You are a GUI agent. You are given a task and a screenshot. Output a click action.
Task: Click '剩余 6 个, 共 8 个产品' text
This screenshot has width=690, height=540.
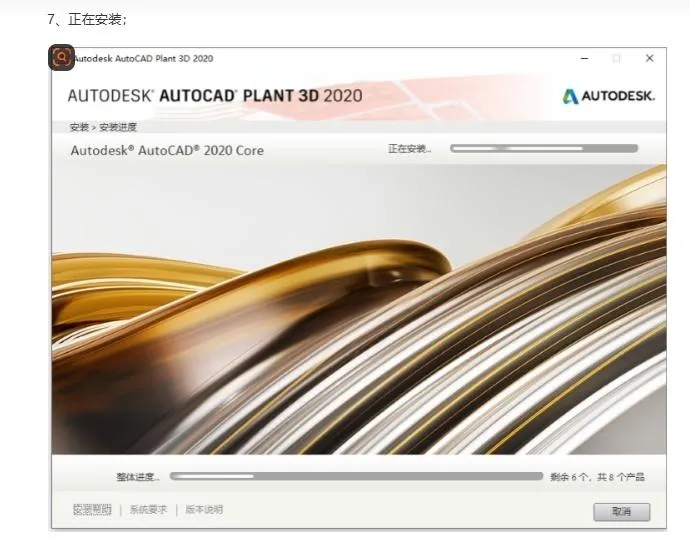(597, 477)
